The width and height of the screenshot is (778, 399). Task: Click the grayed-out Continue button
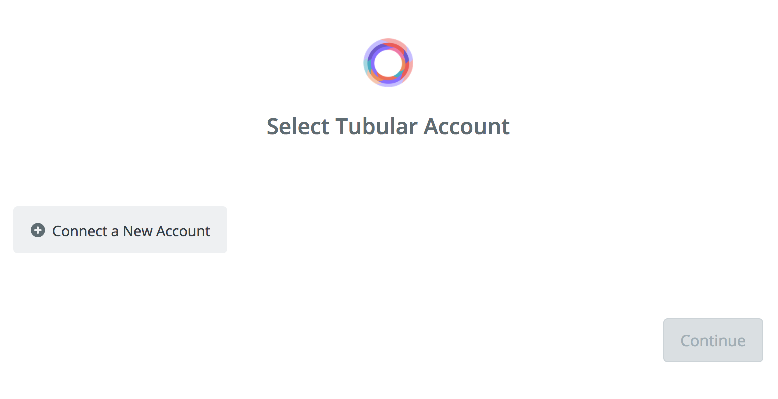pos(713,340)
